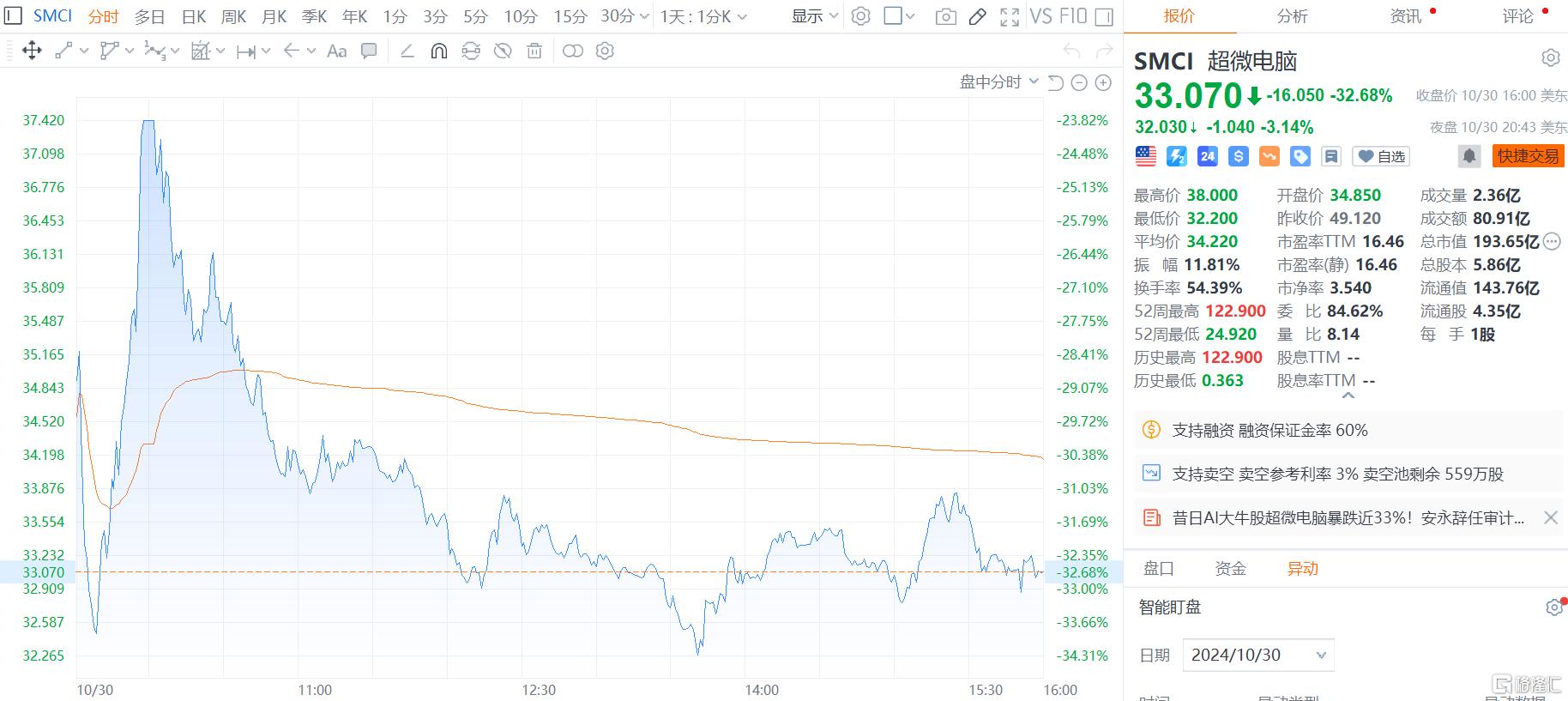Toggle the sync drawings icon
1568x701 pixels.
(x=471, y=51)
